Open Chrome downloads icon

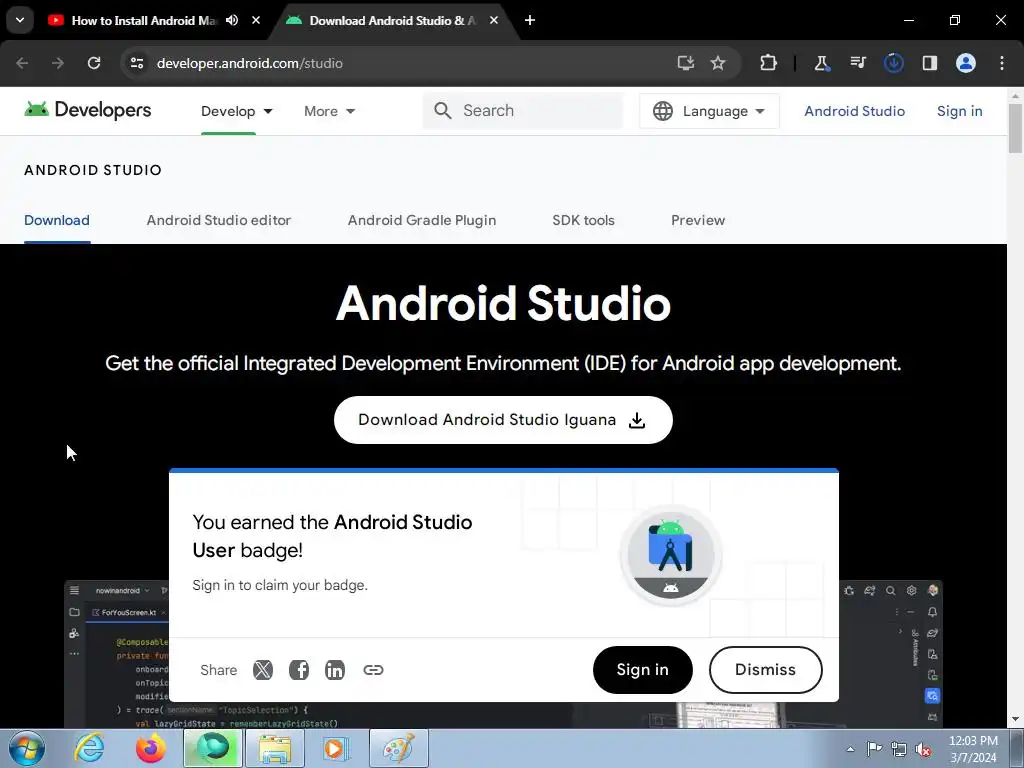coord(893,63)
